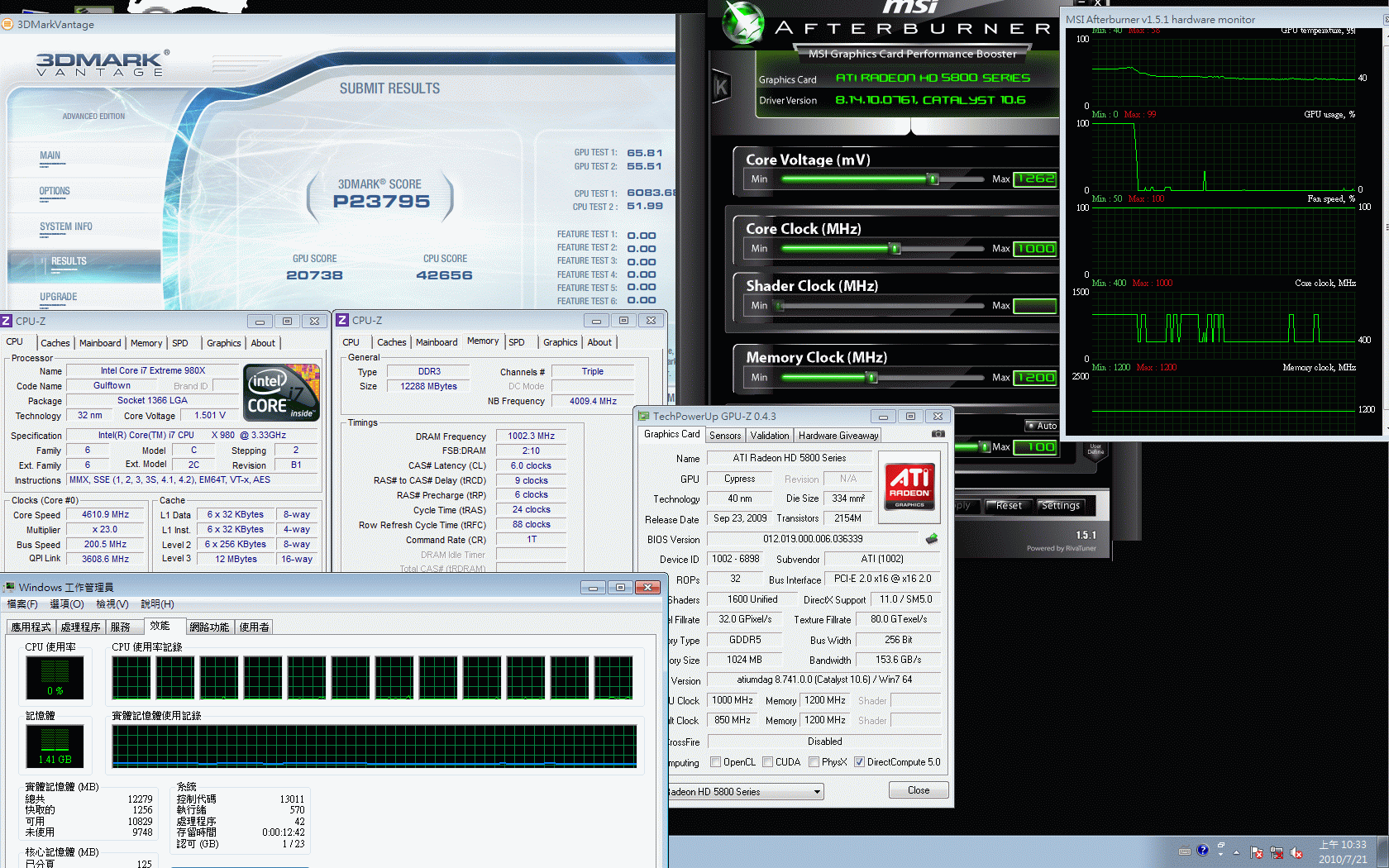This screenshot has width=1389, height=868.
Task: Click the ATI Radeon logo in GPU-Z
Action: (x=909, y=487)
